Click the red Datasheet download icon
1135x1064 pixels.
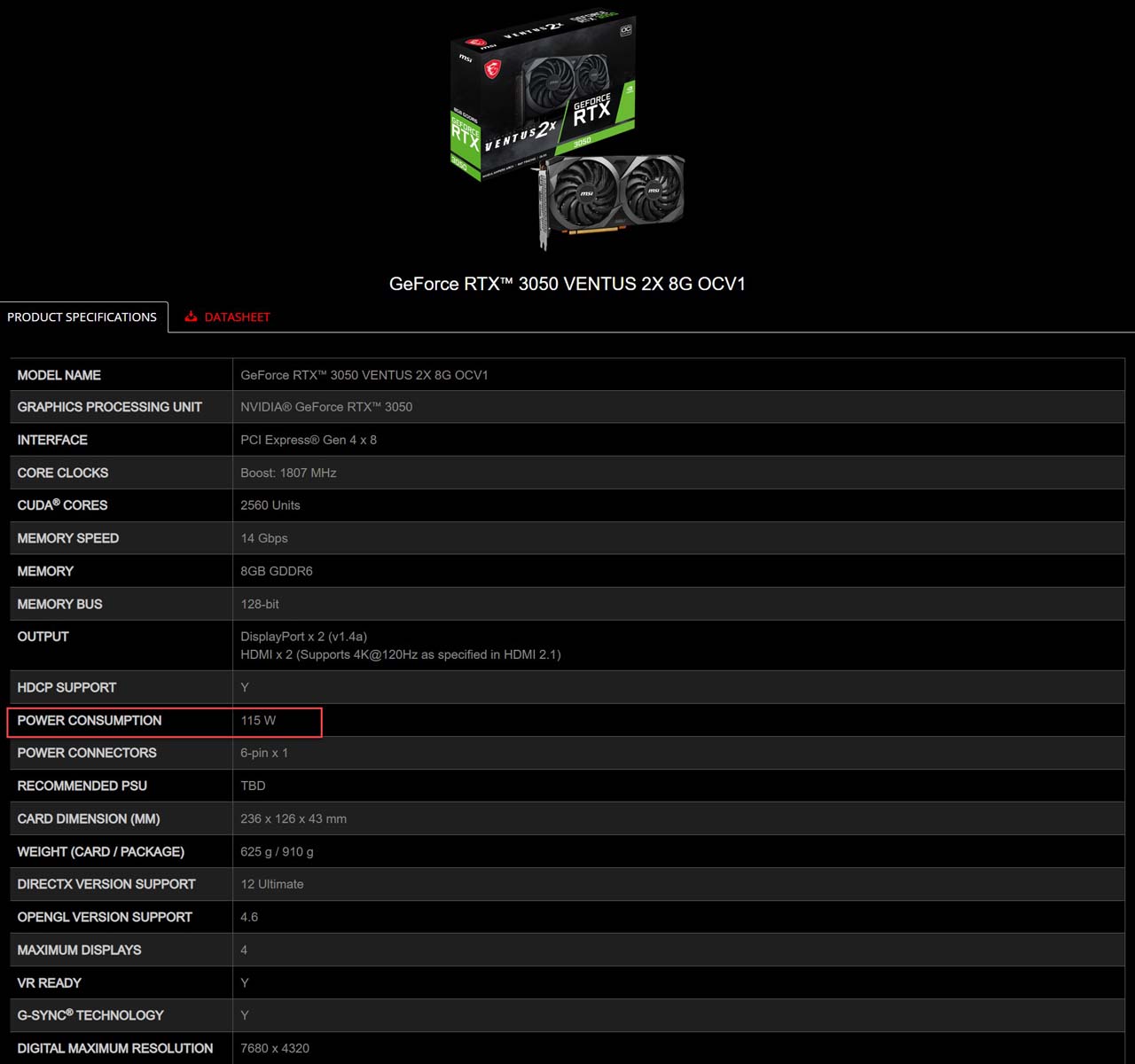coord(191,317)
